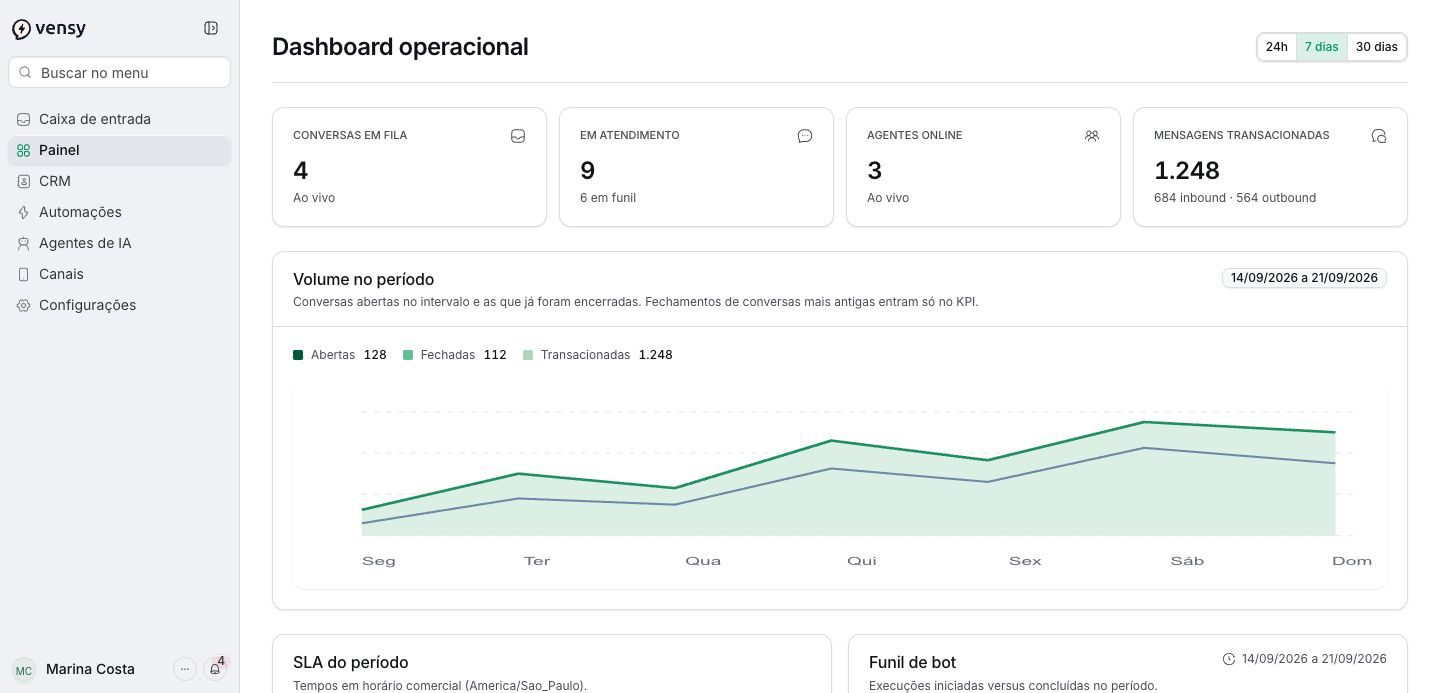Image resolution: width=1440 pixels, height=693 pixels.
Task: Click the Vensy lightning logo icon
Action: coord(21,29)
